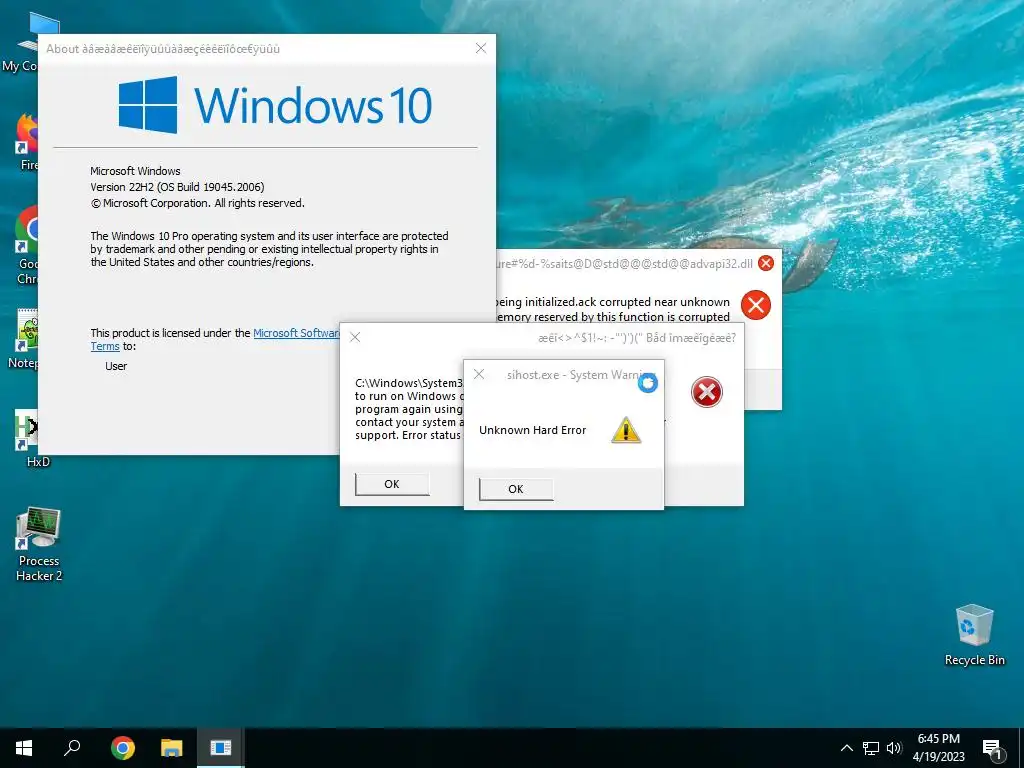Screen dimensions: 1024x768
Task: Open the notification center icon
Action: [993, 749]
